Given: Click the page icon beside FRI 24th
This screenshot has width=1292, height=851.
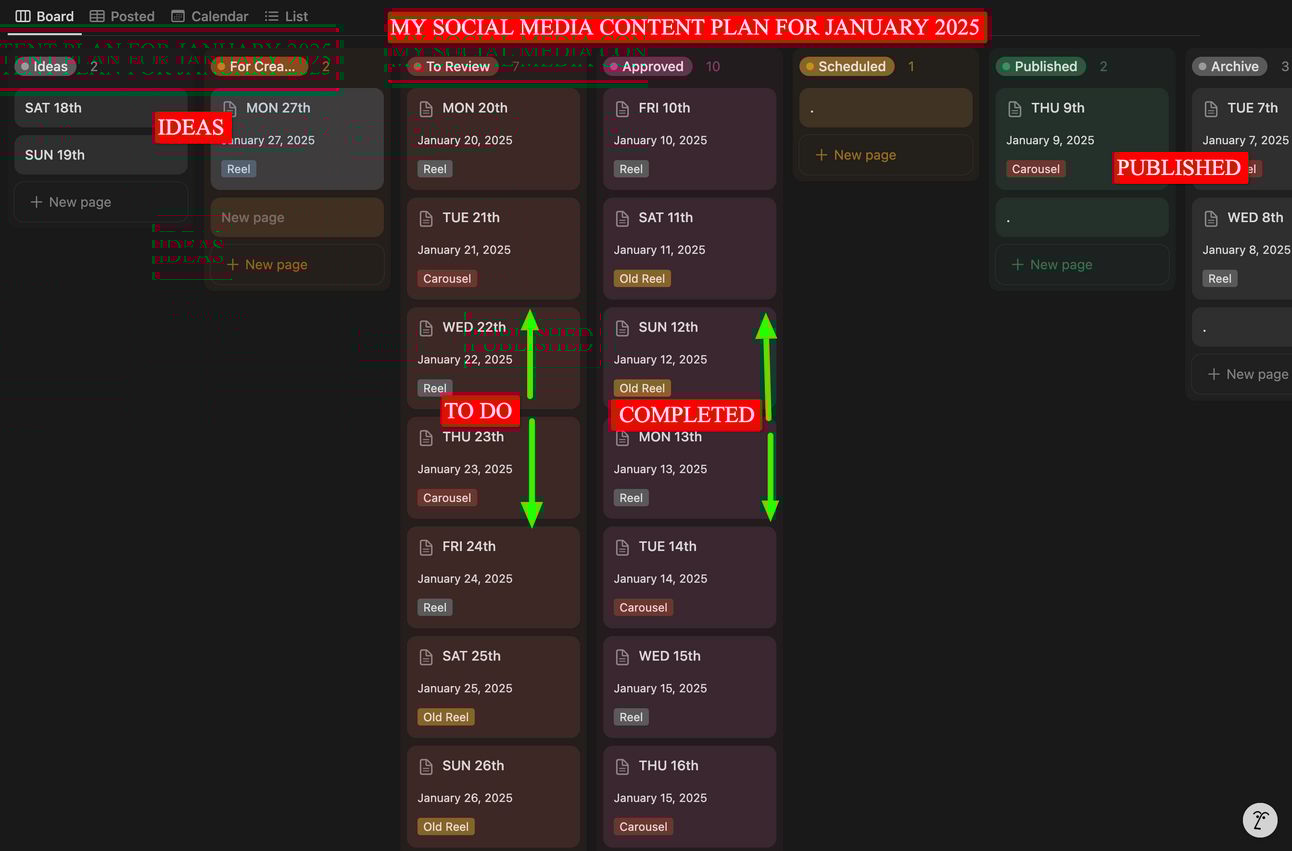Looking at the screenshot, I should pos(425,547).
